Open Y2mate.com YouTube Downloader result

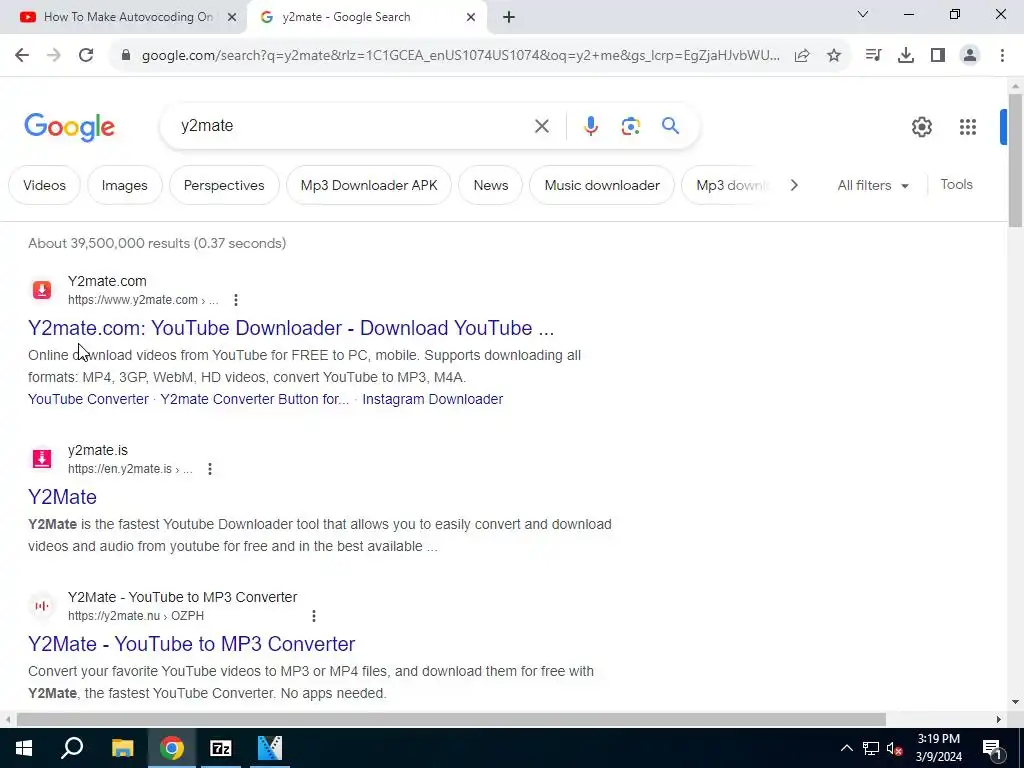(x=291, y=328)
